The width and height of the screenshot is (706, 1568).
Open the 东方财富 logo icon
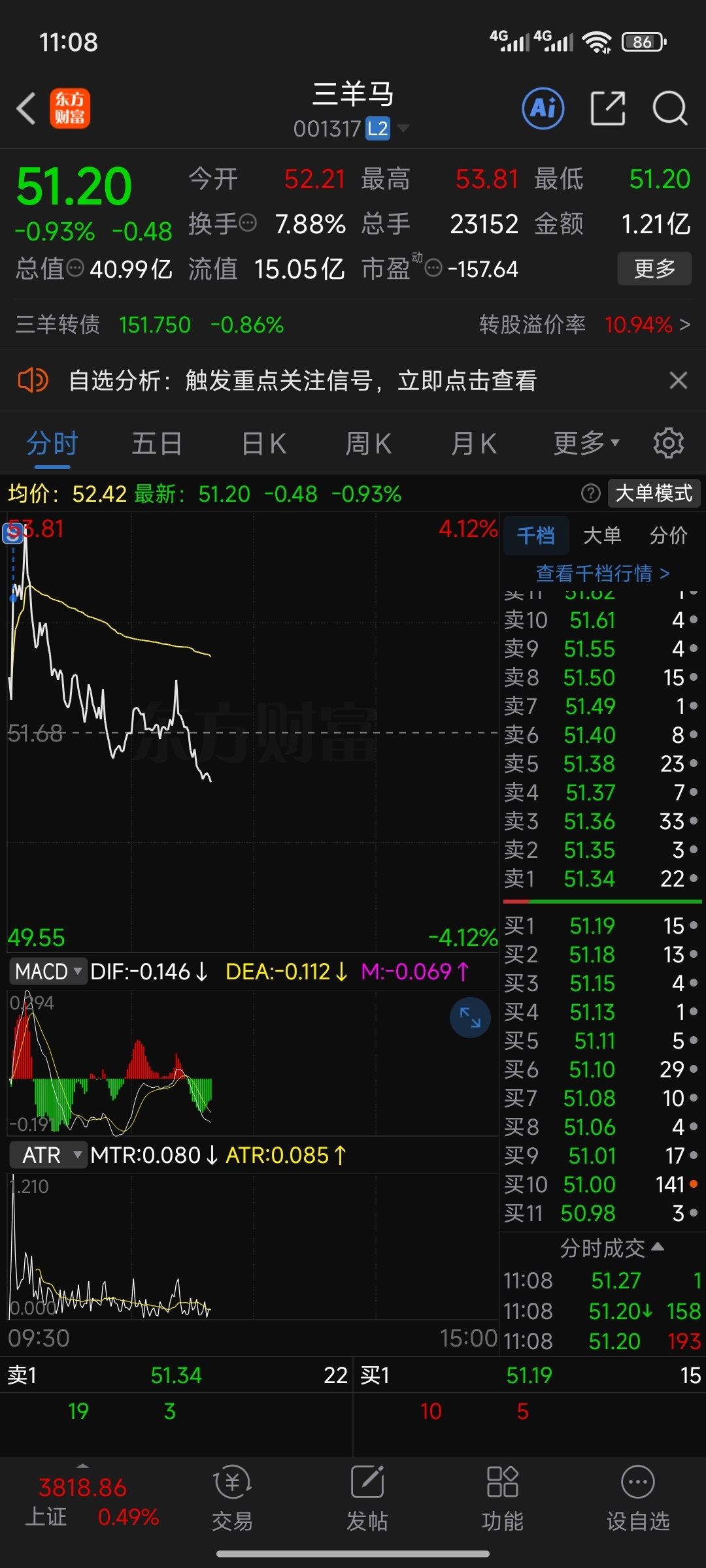click(70, 108)
